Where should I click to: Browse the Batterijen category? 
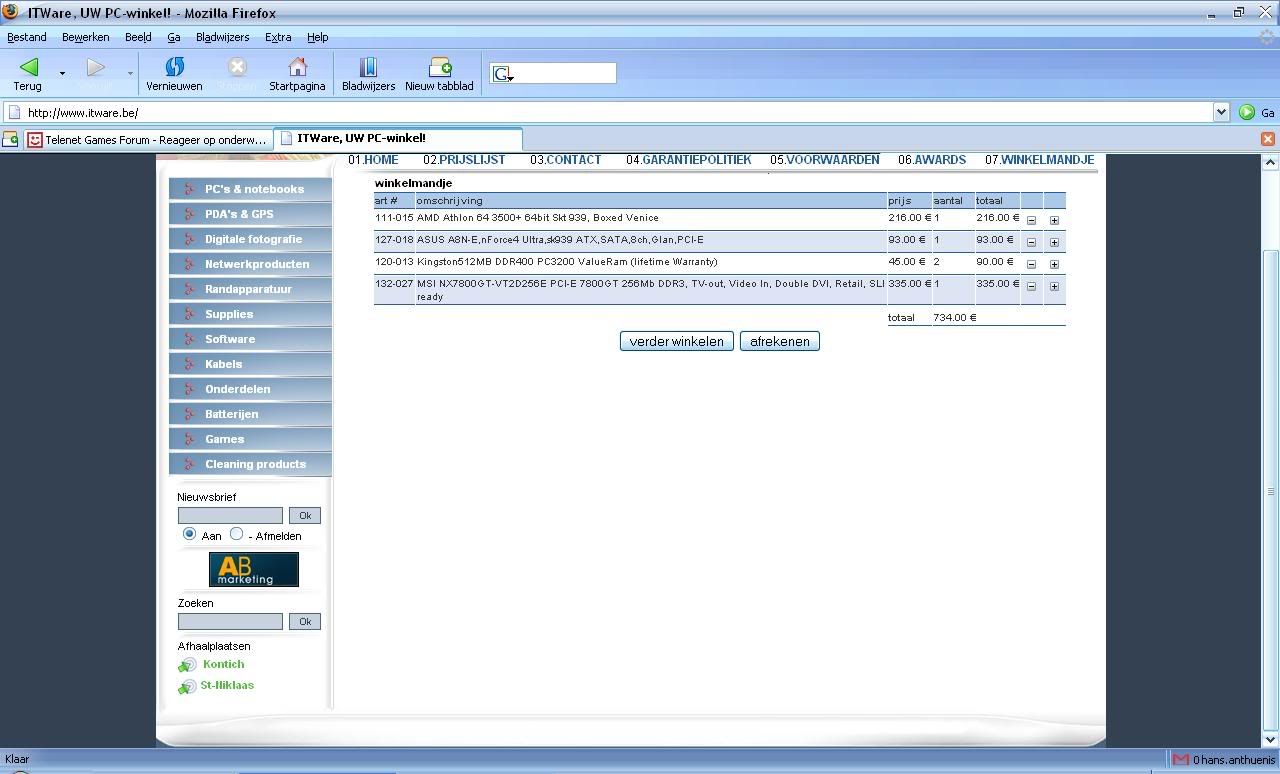[250, 414]
